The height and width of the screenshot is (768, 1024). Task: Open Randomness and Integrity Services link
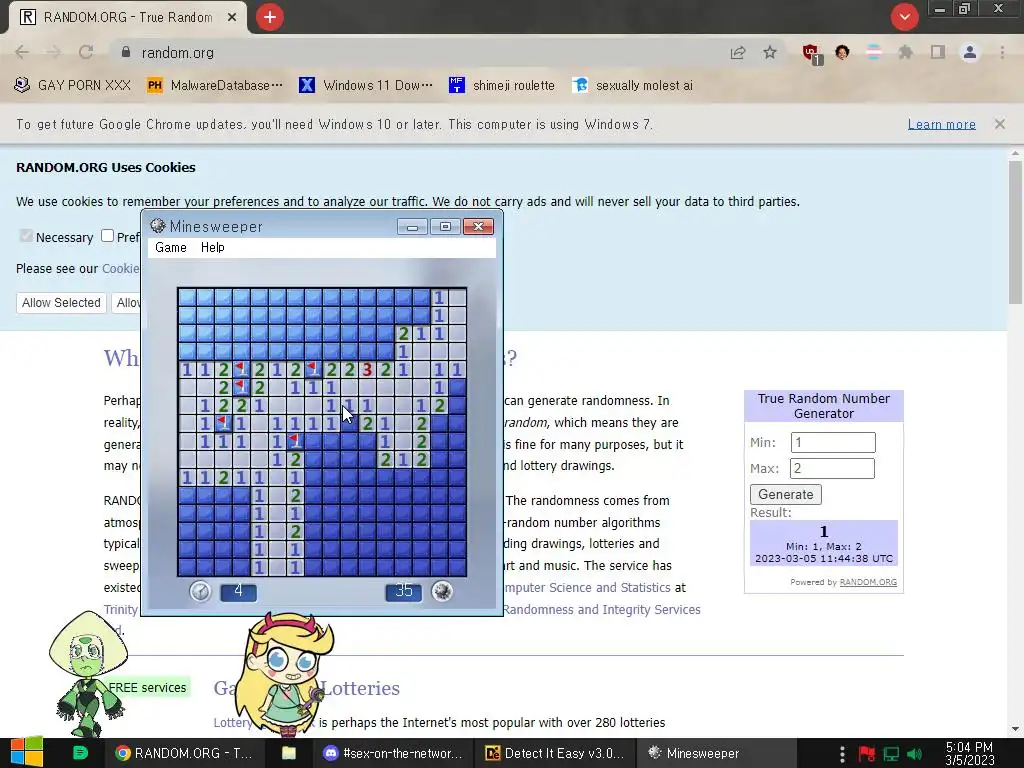601,609
